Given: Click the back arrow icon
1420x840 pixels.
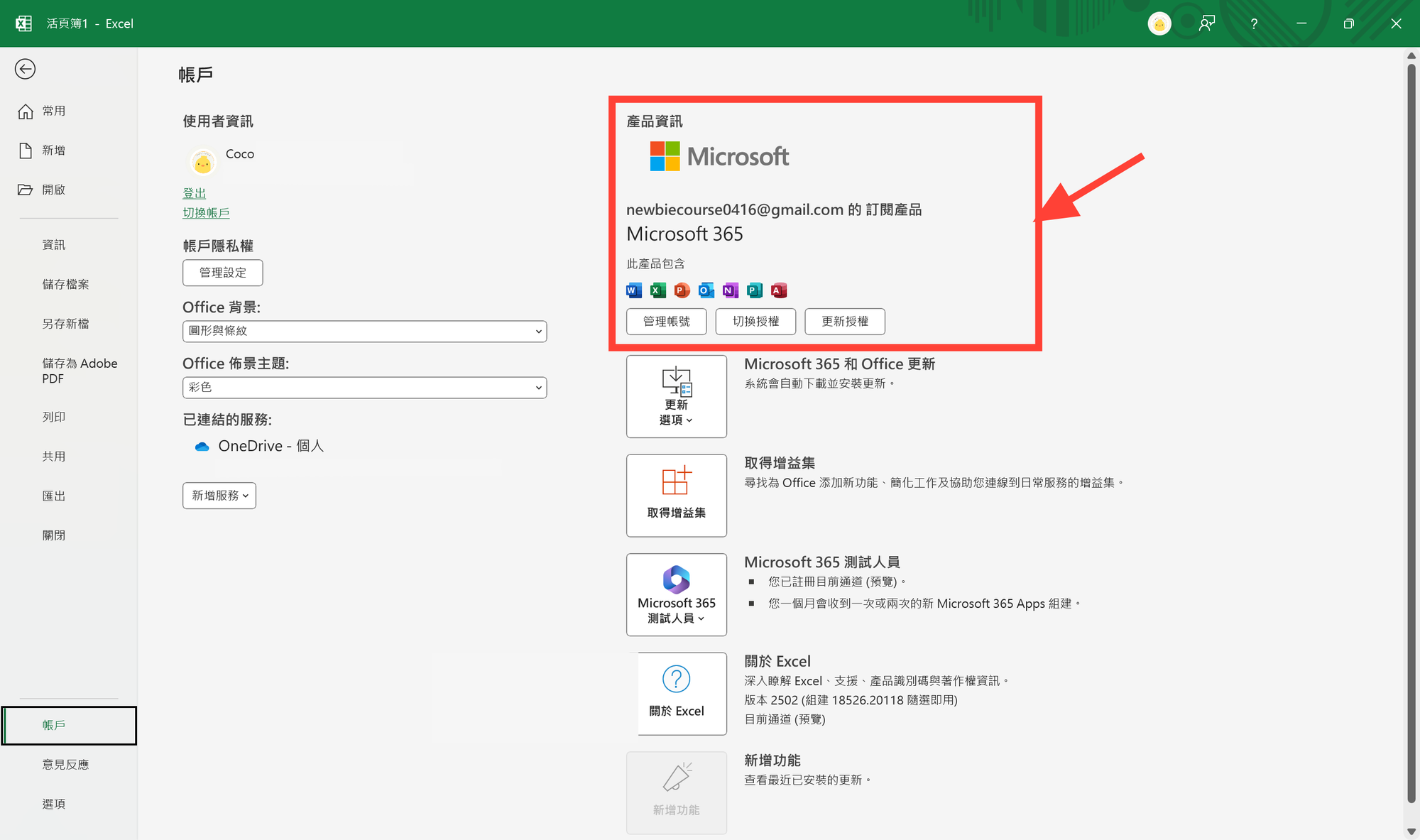Looking at the screenshot, I should (x=26, y=69).
